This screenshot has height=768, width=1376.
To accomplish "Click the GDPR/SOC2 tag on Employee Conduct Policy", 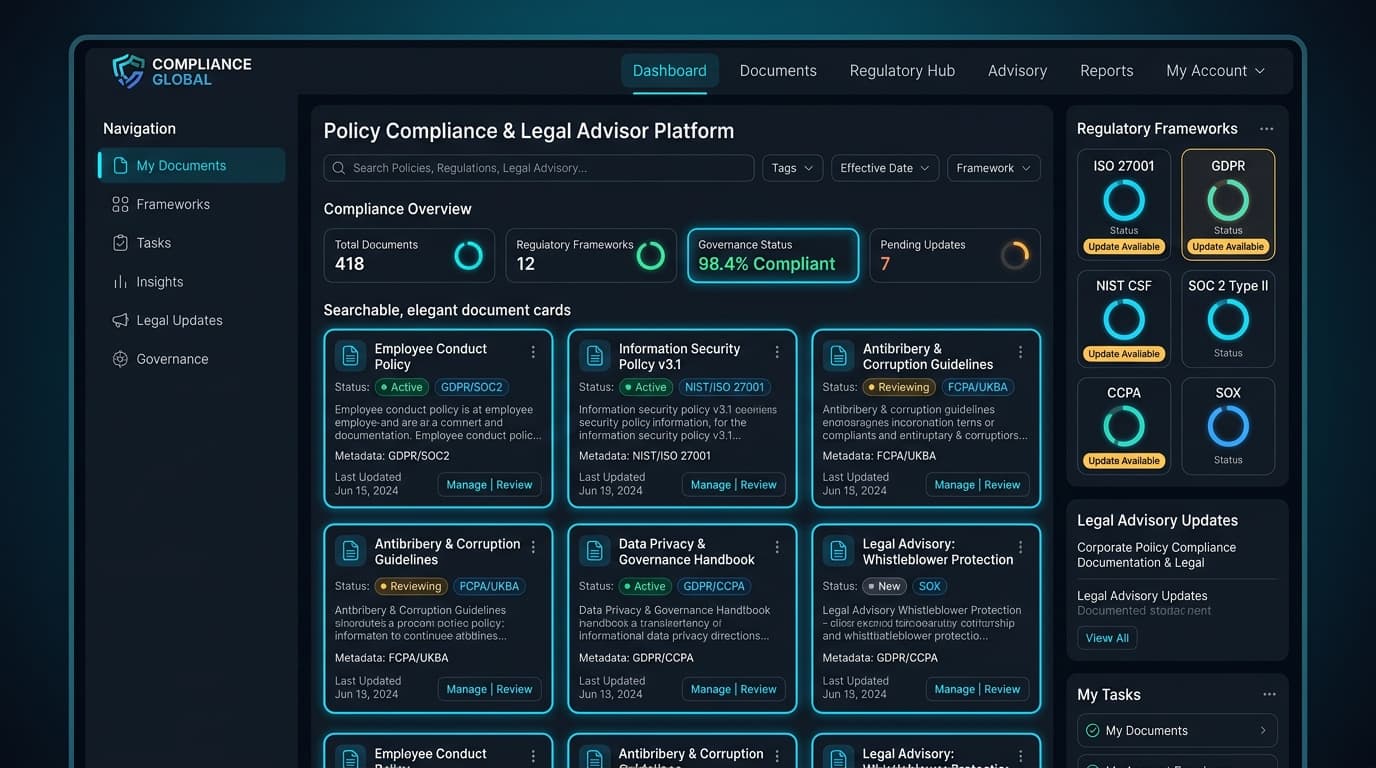I will tap(472, 387).
